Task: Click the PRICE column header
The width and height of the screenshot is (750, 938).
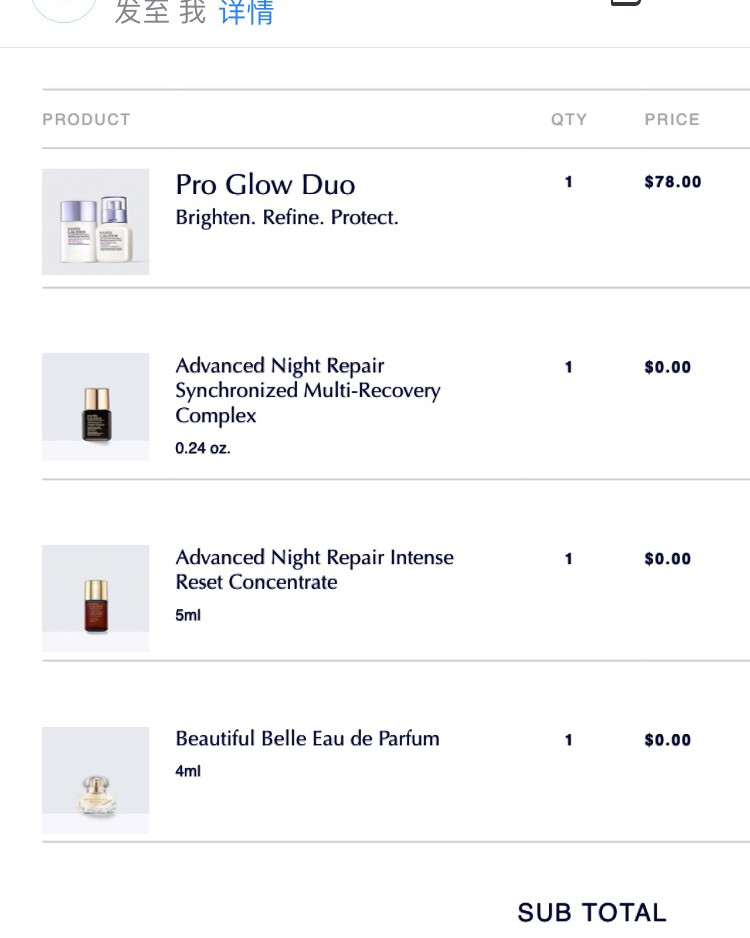Action: pos(672,120)
